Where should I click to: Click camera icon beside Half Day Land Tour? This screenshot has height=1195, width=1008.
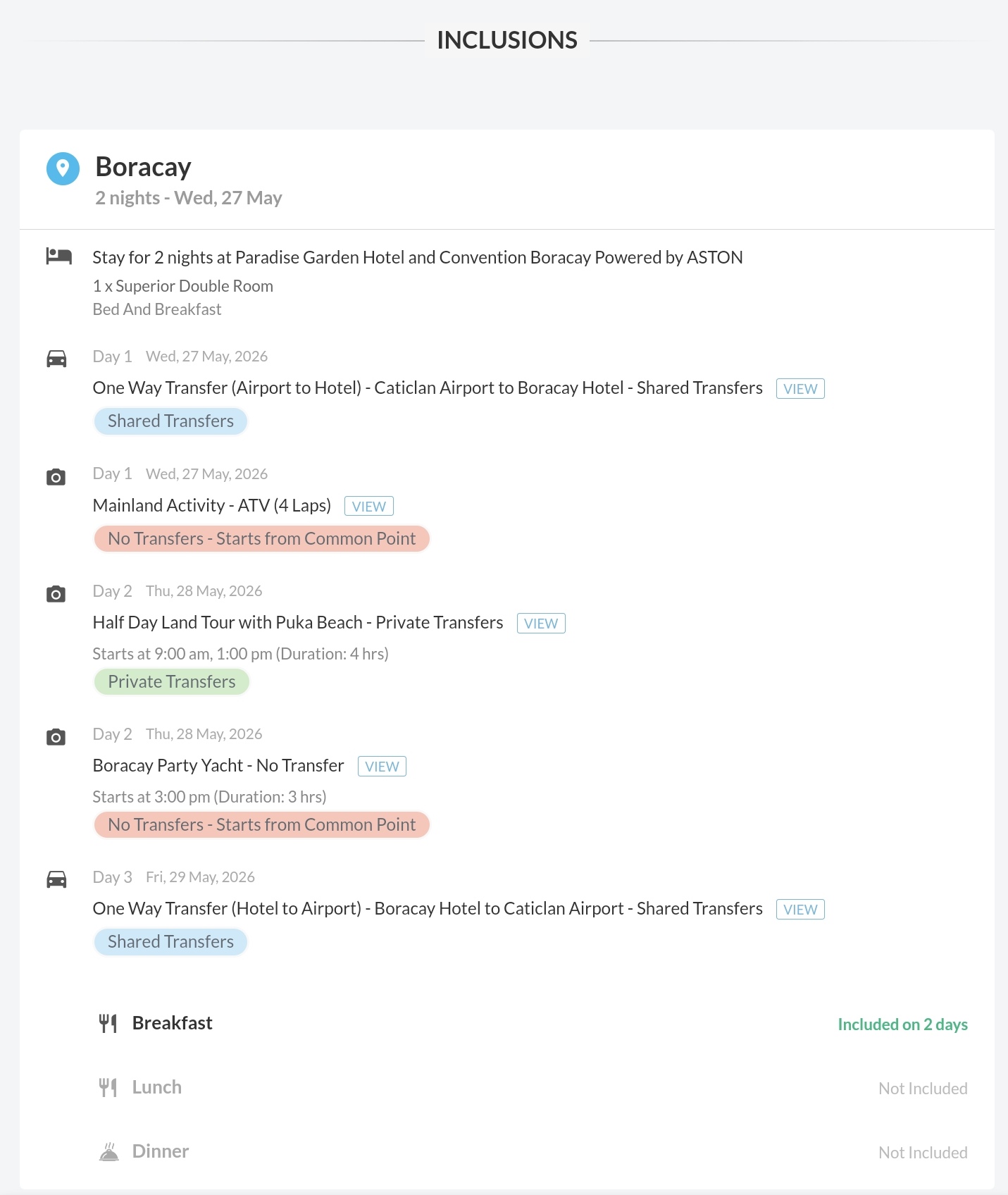click(x=56, y=594)
